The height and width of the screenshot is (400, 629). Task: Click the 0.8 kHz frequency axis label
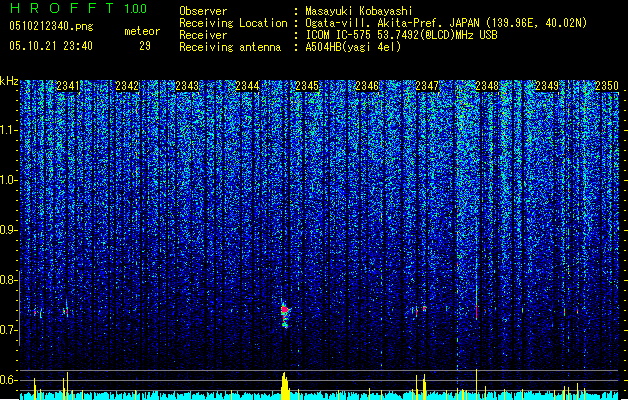(9, 280)
